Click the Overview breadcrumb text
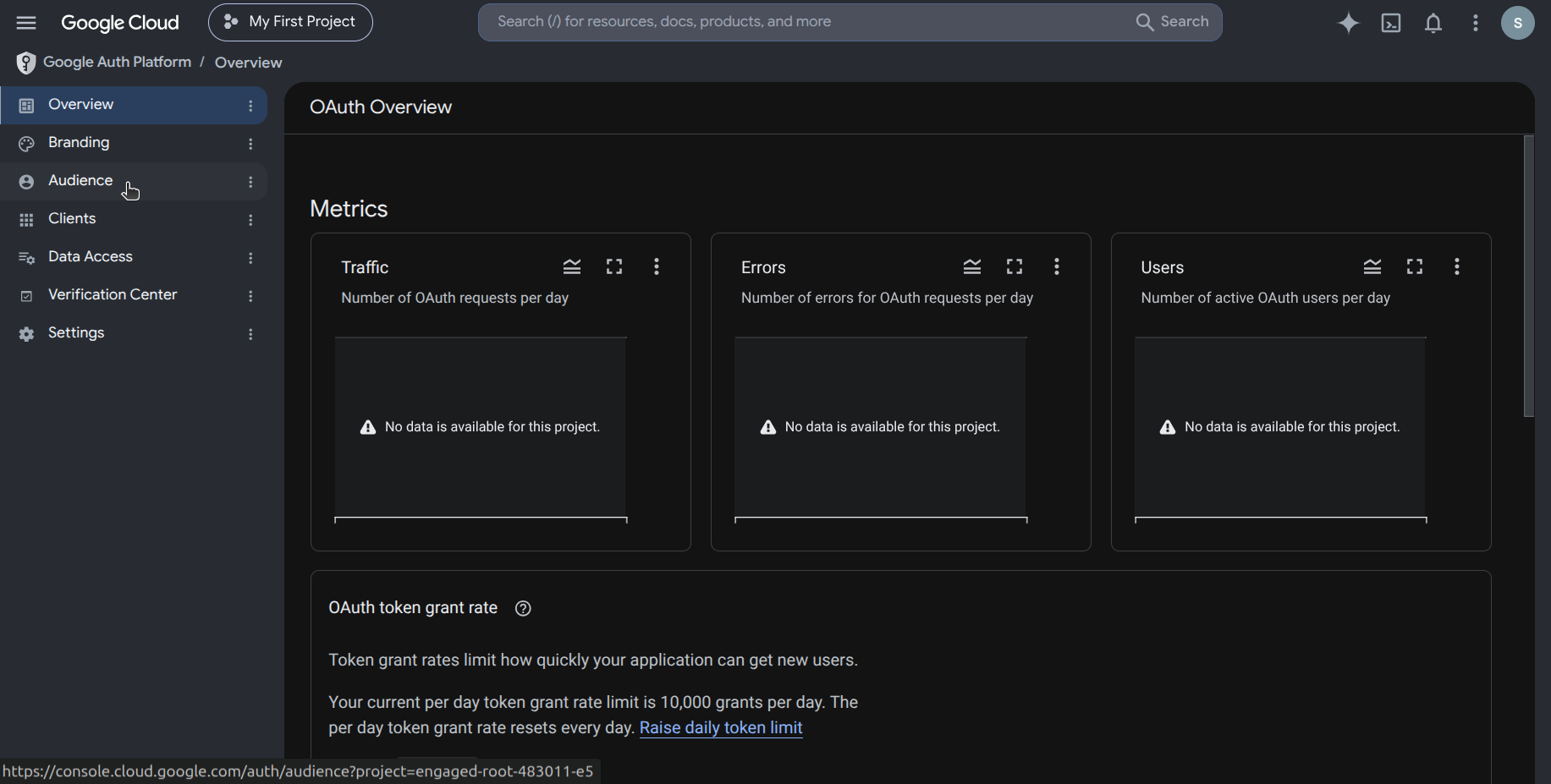This screenshot has height=784, width=1551. click(248, 63)
